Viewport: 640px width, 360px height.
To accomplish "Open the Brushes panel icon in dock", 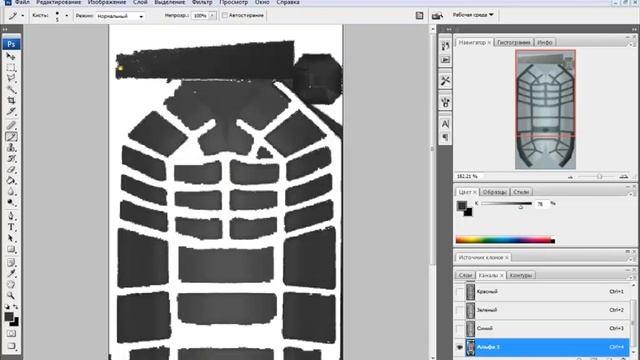I will point(445,102).
